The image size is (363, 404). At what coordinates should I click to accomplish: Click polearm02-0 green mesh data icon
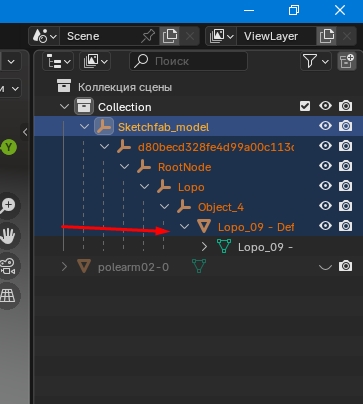(199, 266)
